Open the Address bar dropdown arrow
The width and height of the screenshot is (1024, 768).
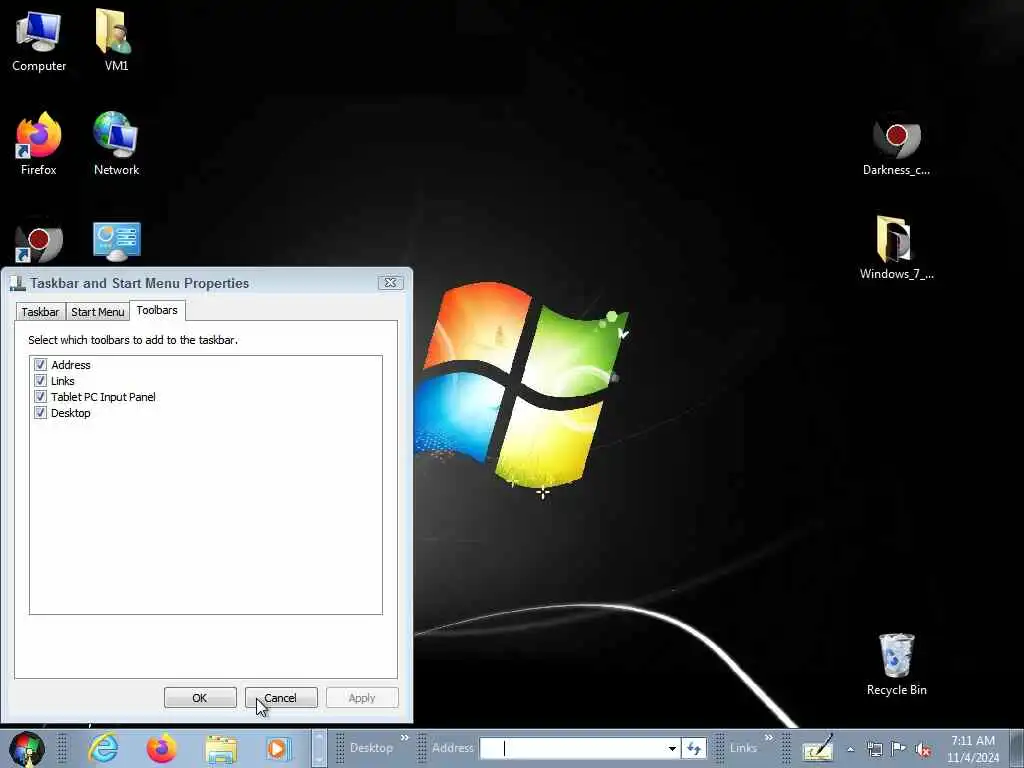point(672,748)
